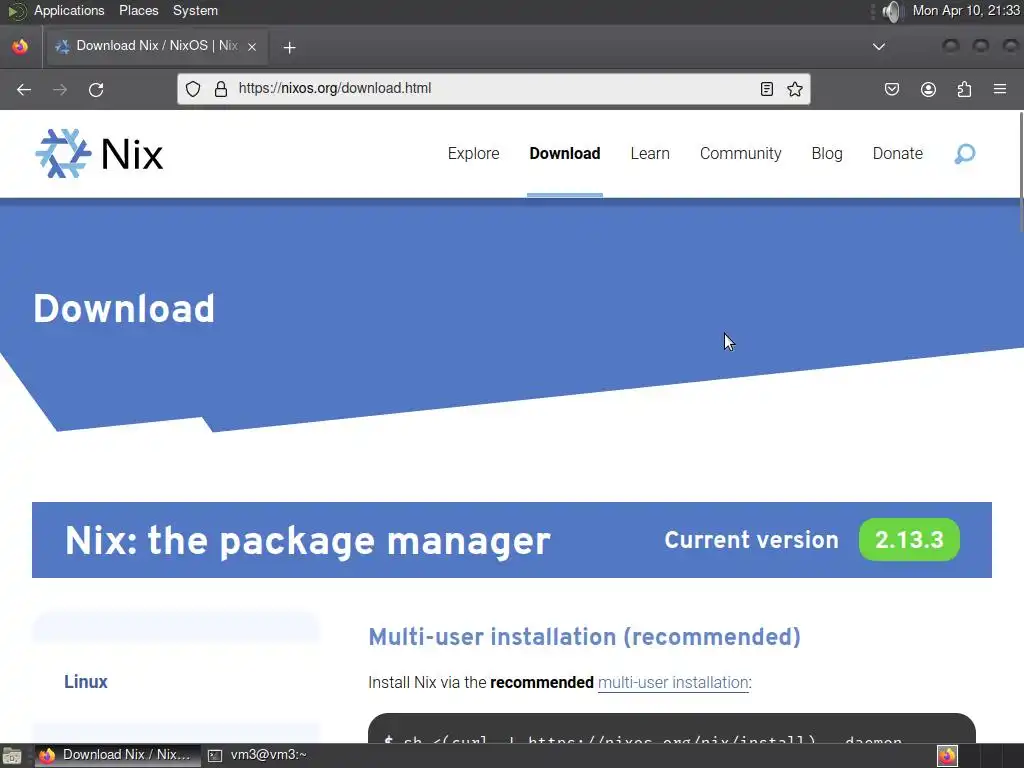1024x768 pixels.
Task: Open the extensions puzzle icon
Action: (964, 89)
